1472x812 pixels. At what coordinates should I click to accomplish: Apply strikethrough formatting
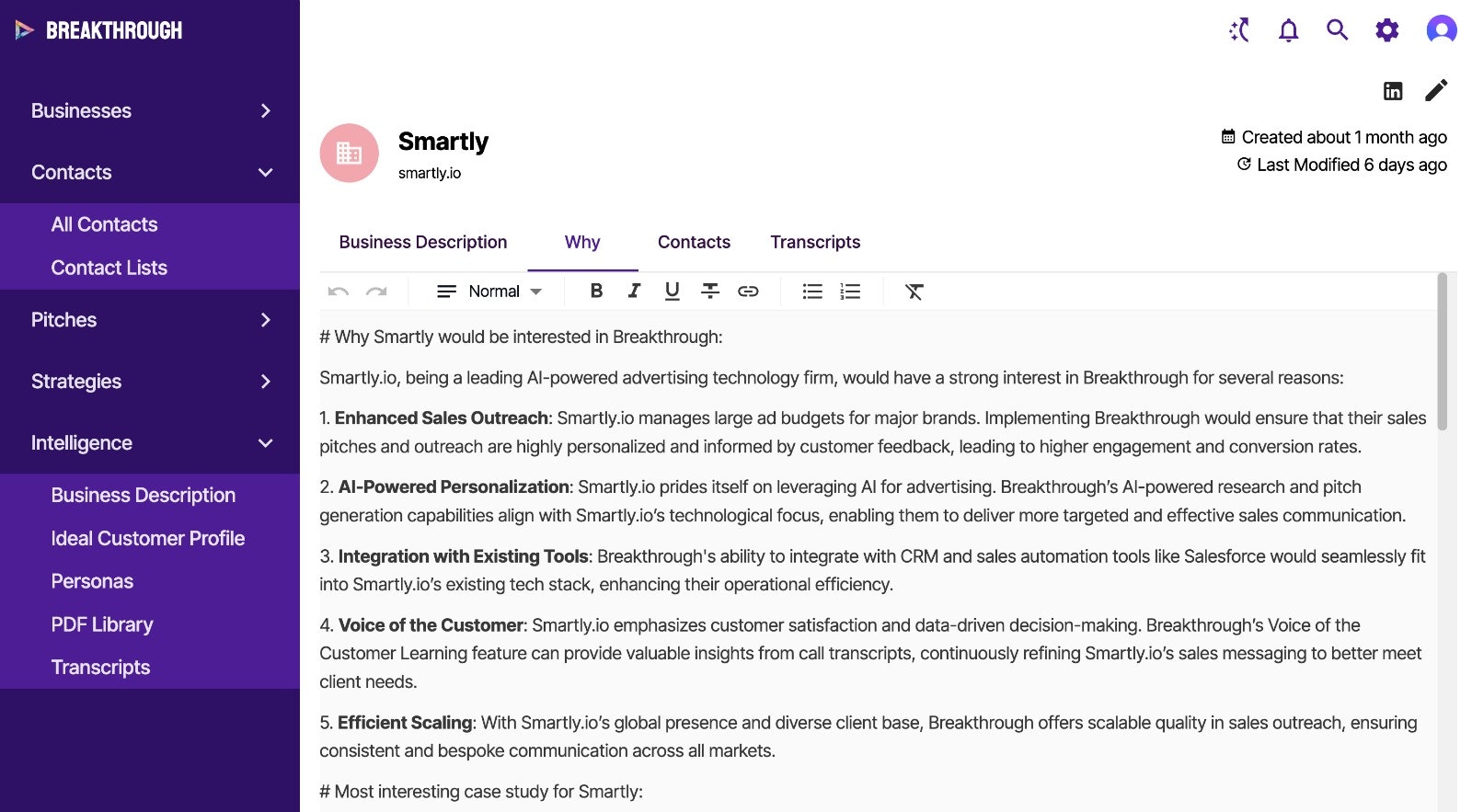[x=710, y=291]
